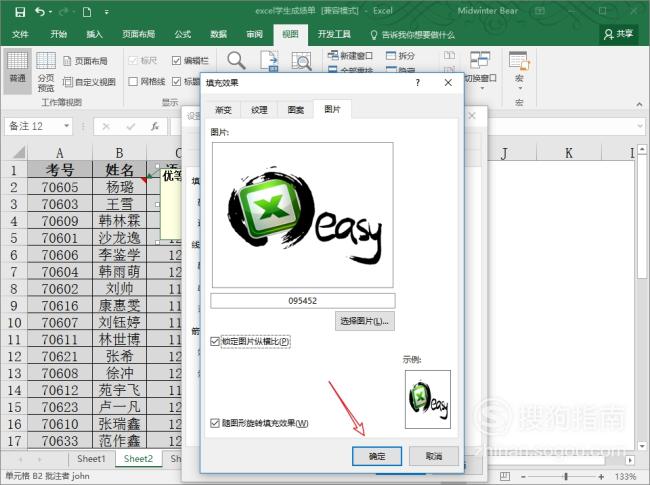The width and height of the screenshot is (650, 485).
Task: Click the zoom slider handle in status bar
Action: [565, 477]
